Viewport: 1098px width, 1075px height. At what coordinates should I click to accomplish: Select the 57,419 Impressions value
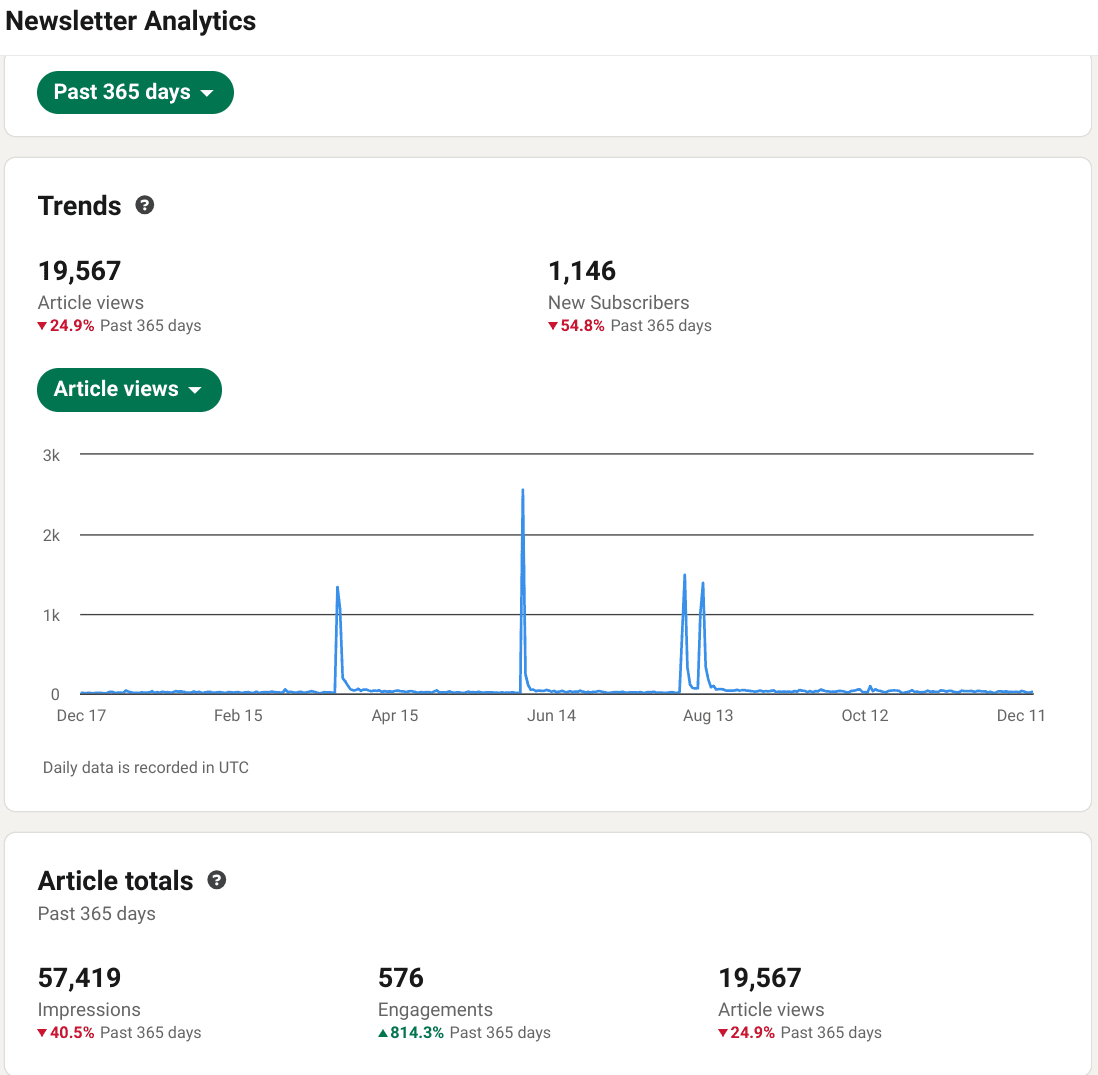(x=79, y=978)
